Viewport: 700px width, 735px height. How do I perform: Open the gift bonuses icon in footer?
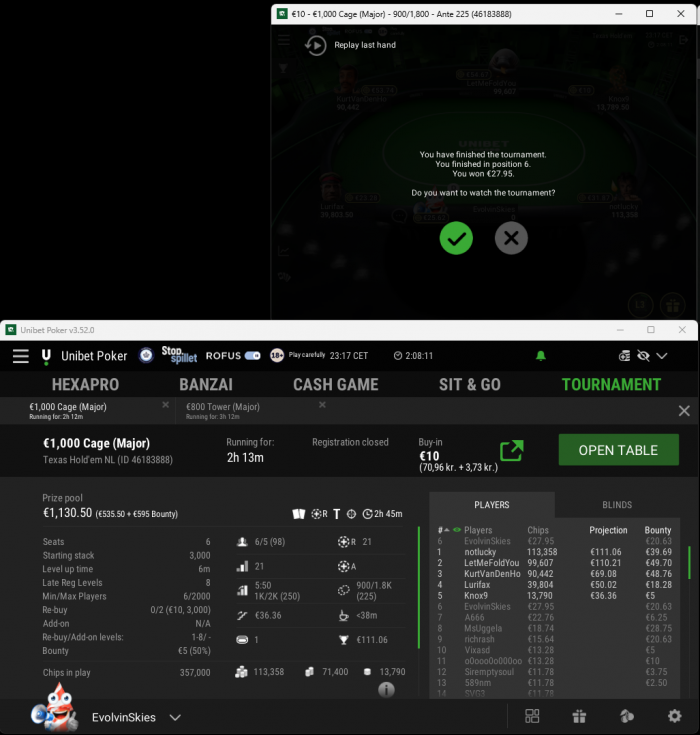click(x=580, y=716)
